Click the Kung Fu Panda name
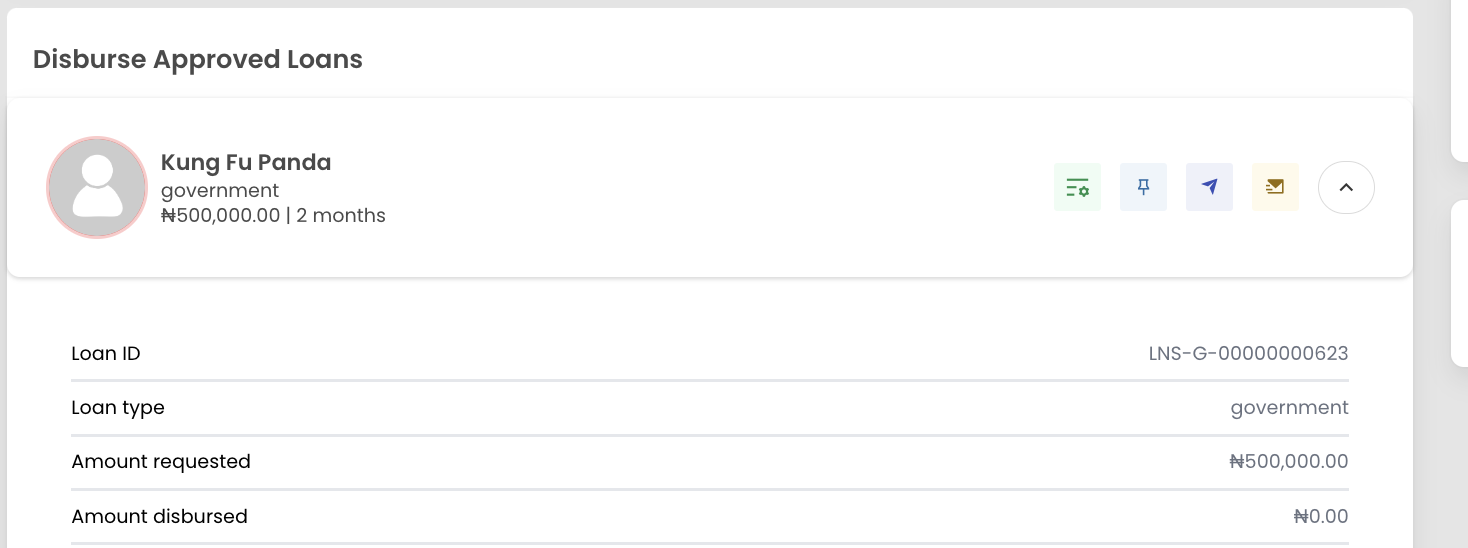Viewport: 1468px width, 548px height. pos(246,162)
